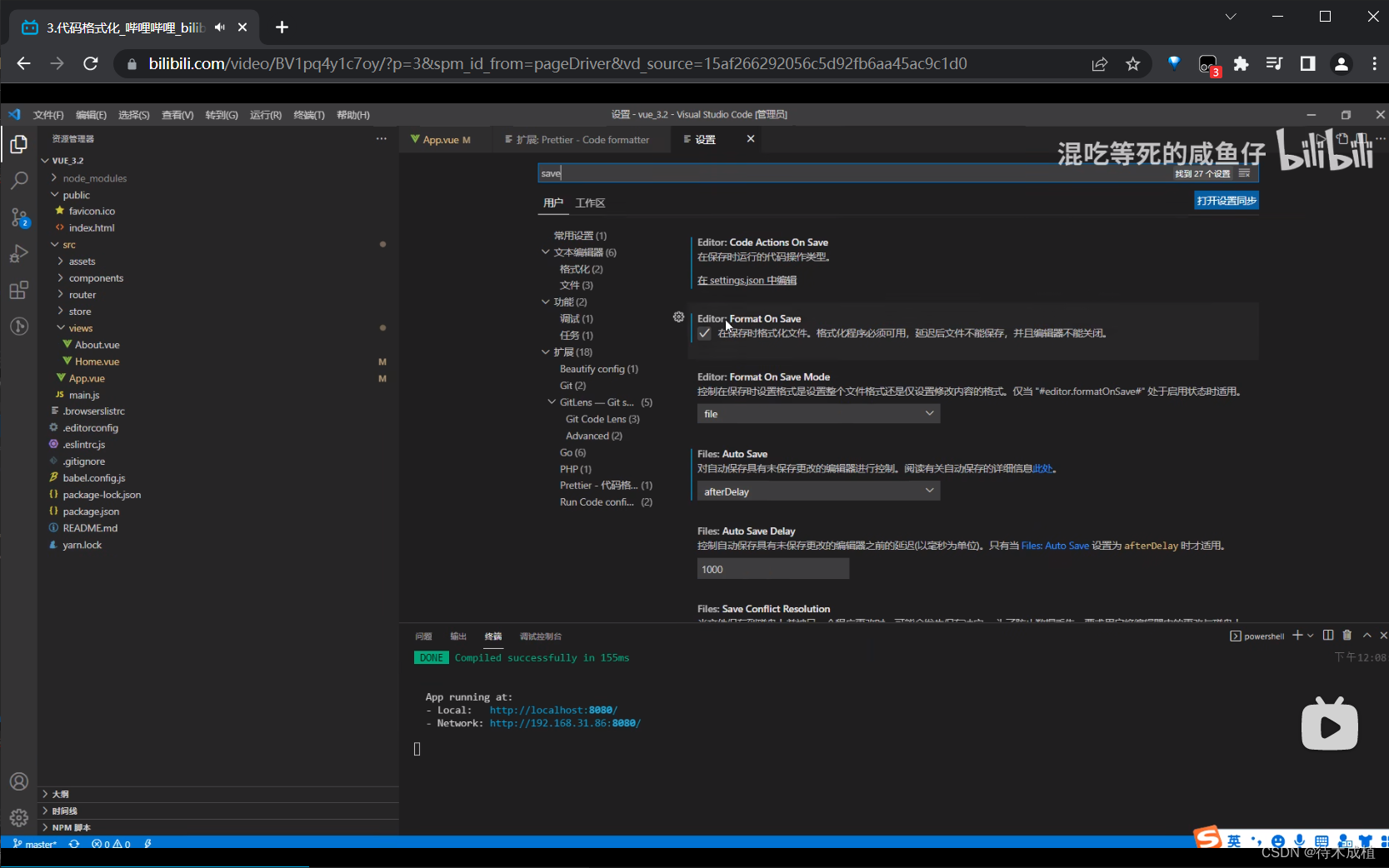Open Files Auto Save dropdown
Viewport: 1389px width, 868px height.
pyautogui.click(x=818, y=491)
